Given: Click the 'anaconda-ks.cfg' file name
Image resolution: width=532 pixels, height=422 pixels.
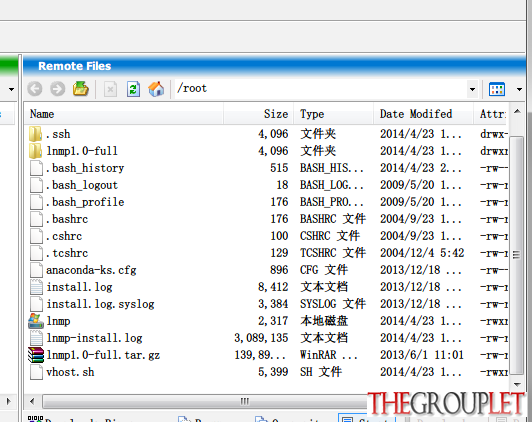Looking at the screenshot, I should (91, 270).
